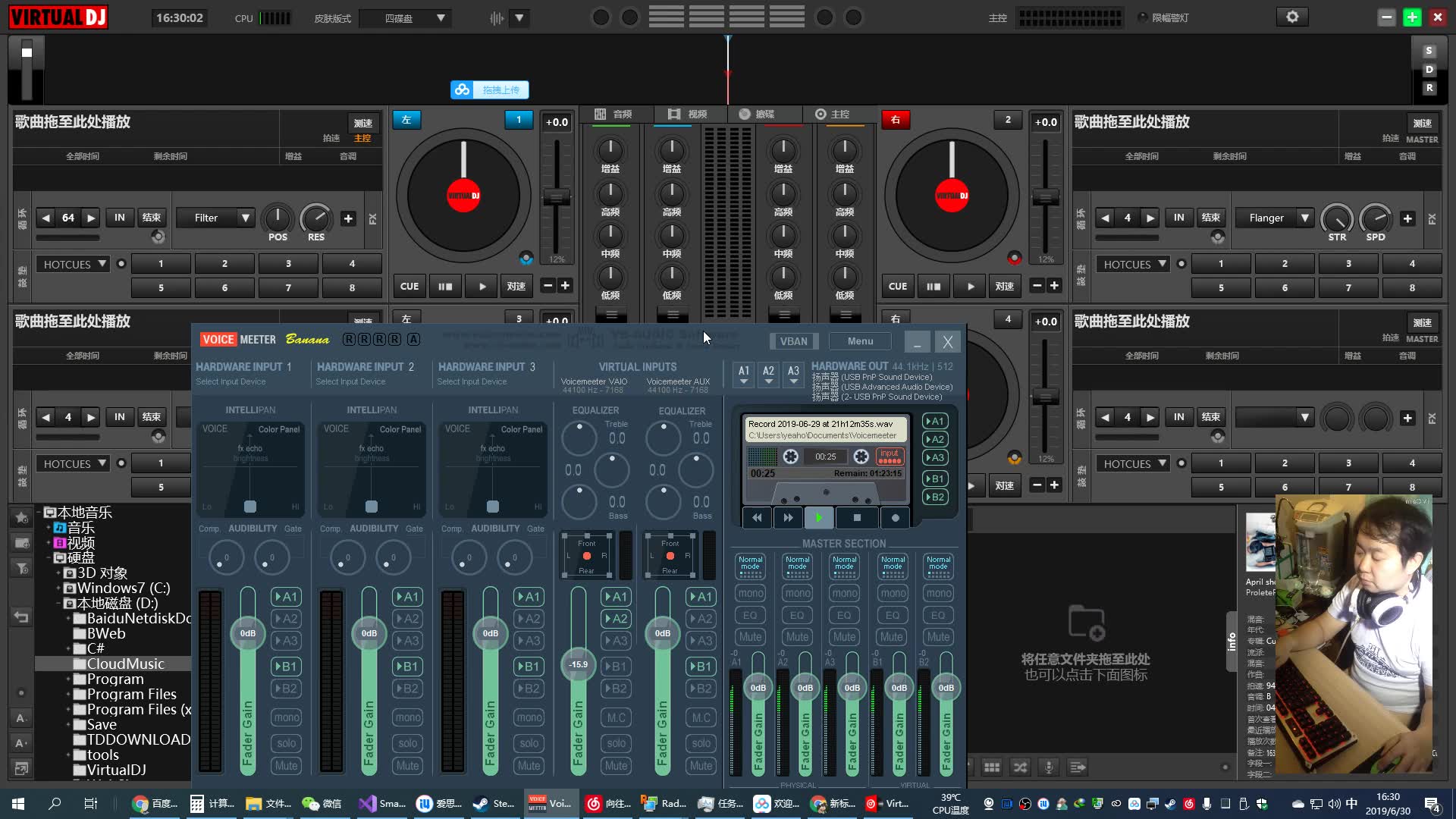Open the Flanger effect dropdown on deck 2

(x=1304, y=218)
